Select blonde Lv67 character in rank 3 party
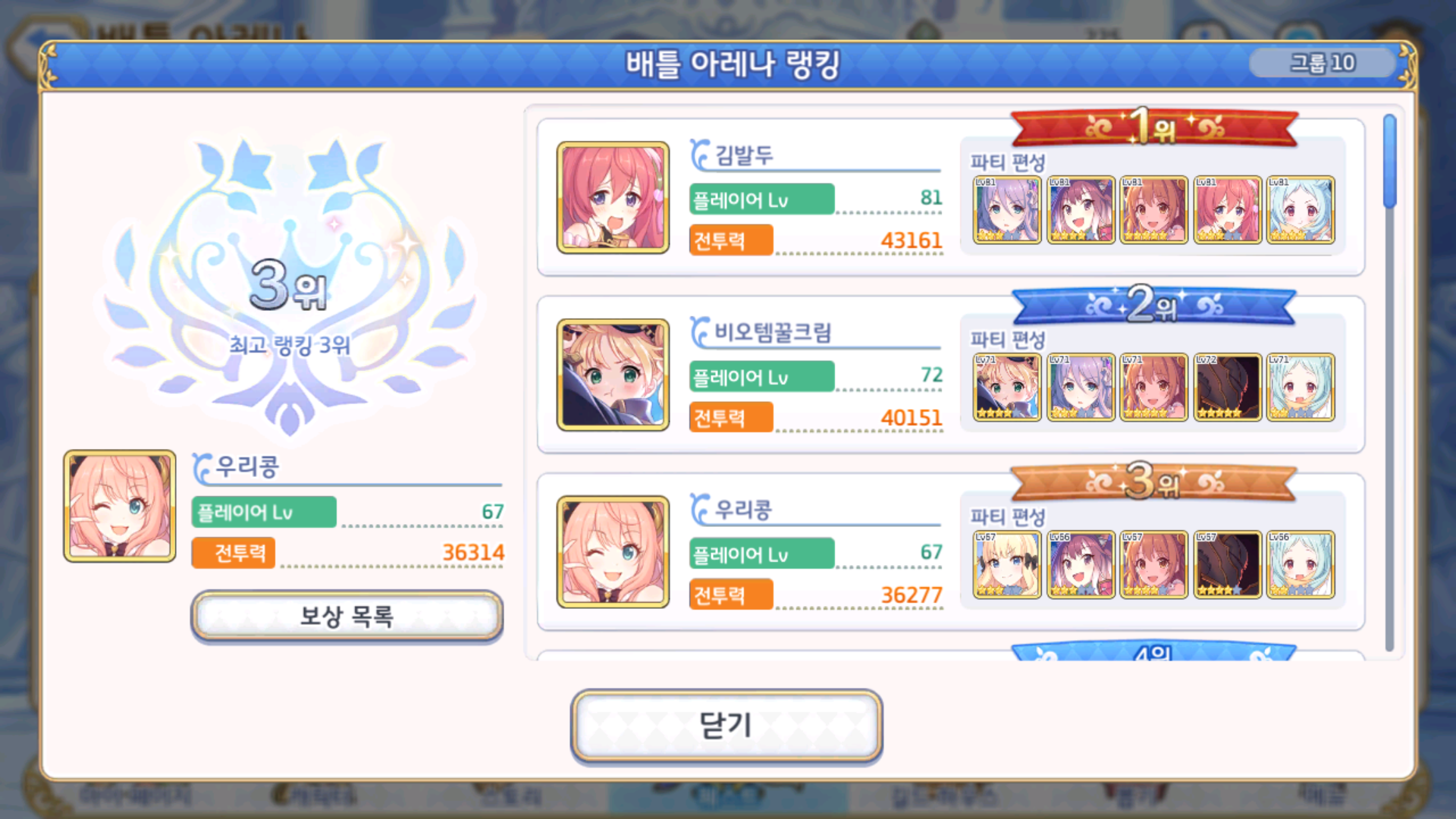Image resolution: width=1456 pixels, height=819 pixels. click(x=1006, y=565)
